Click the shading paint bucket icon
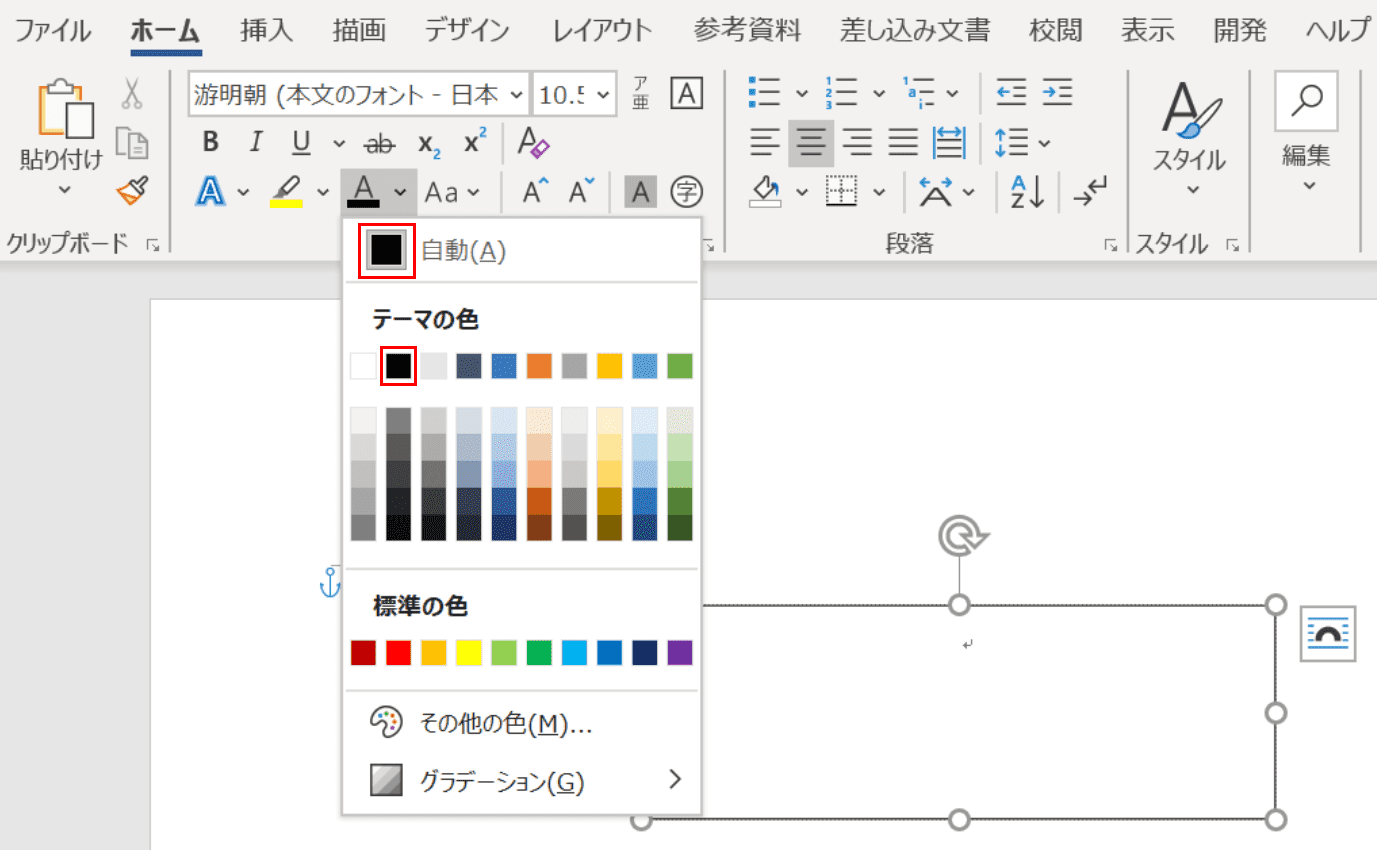Viewport: 1377px width, 850px height. (x=766, y=191)
